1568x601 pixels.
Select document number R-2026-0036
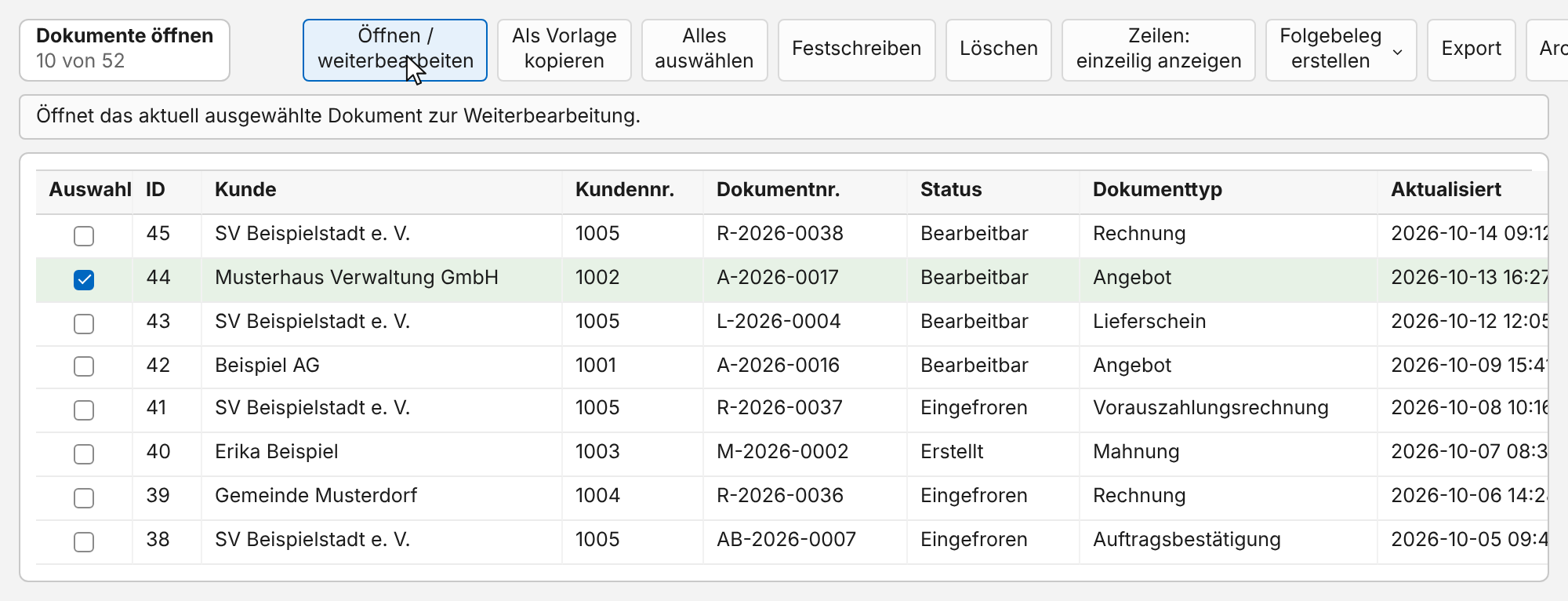pos(780,495)
